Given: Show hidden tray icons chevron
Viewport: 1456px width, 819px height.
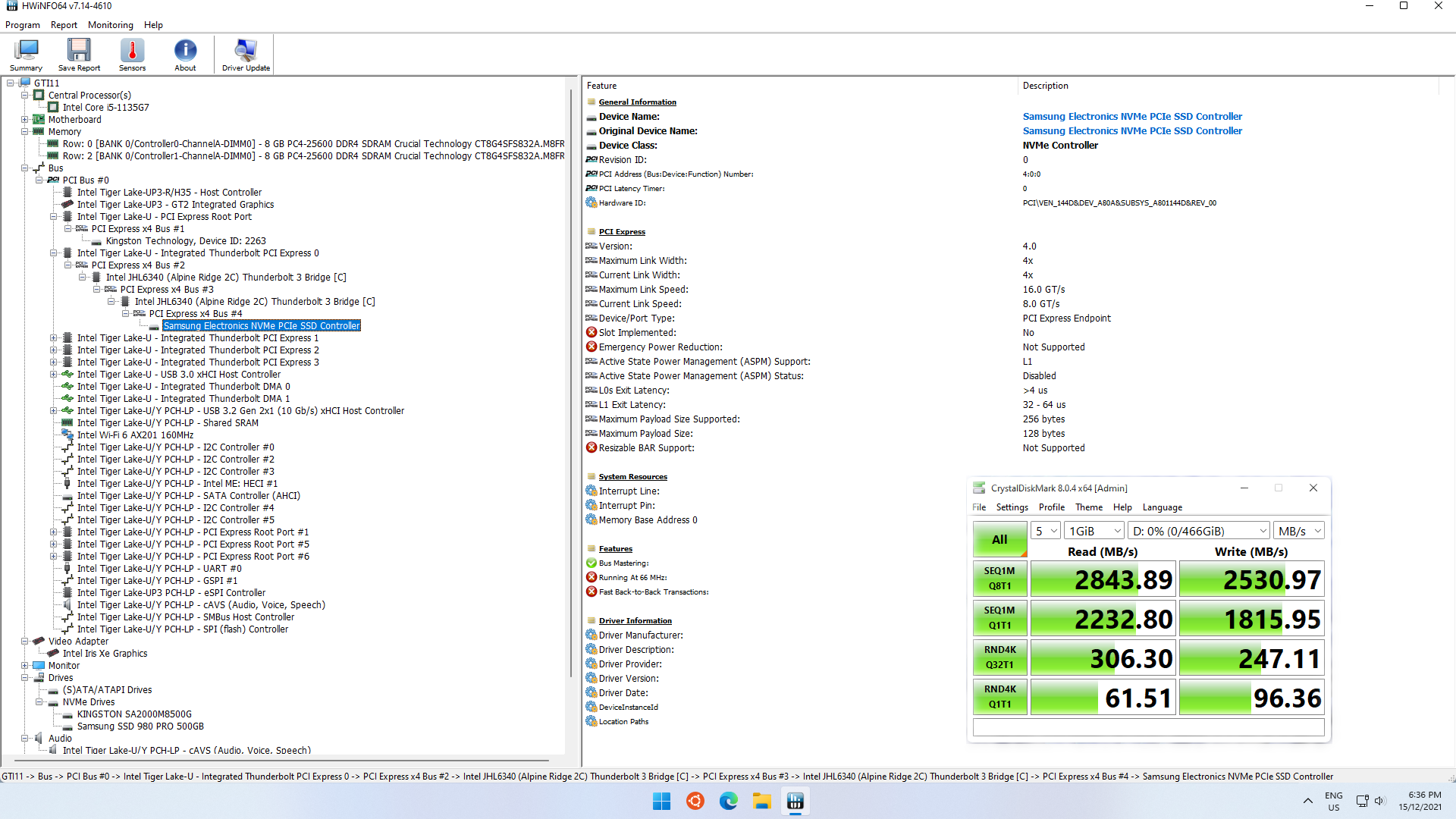Looking at the screenshot, I should pos(1307,801).
